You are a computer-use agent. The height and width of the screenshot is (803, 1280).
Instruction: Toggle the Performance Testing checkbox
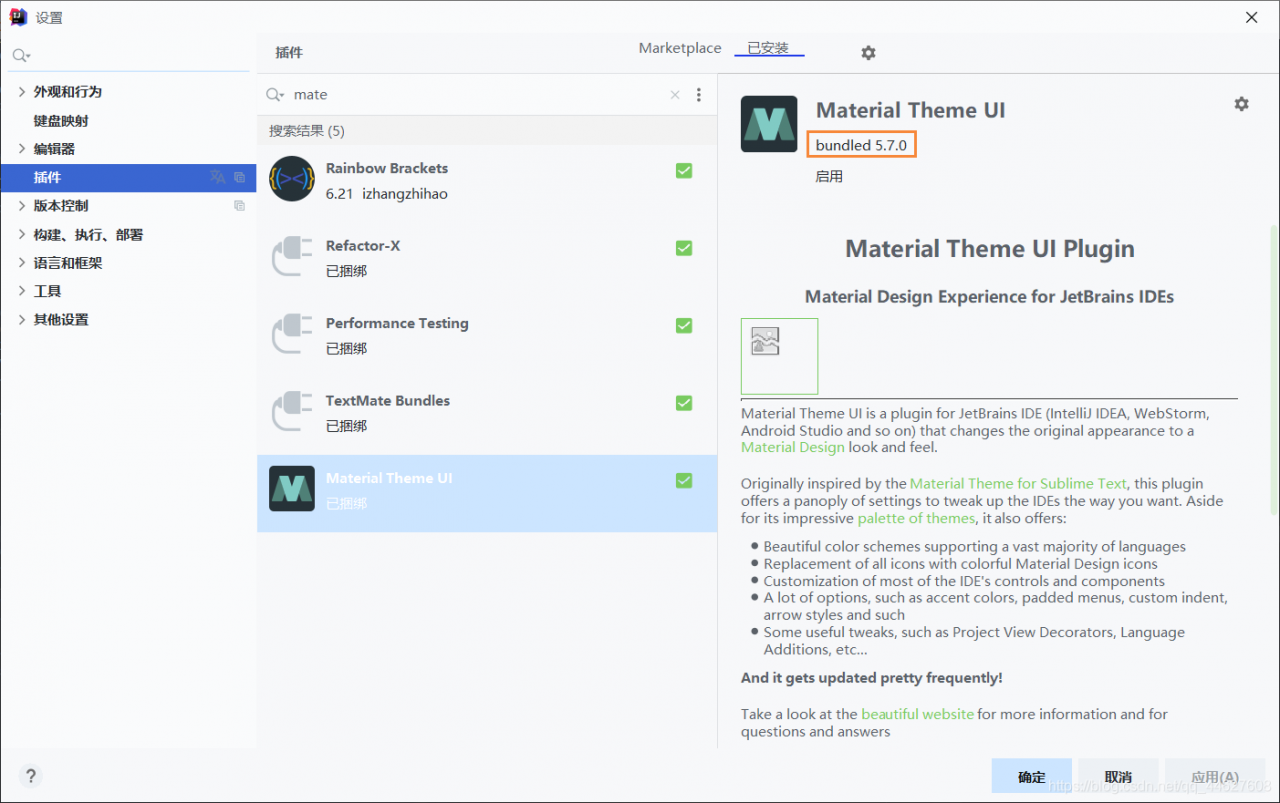click(x=684, y=325)
